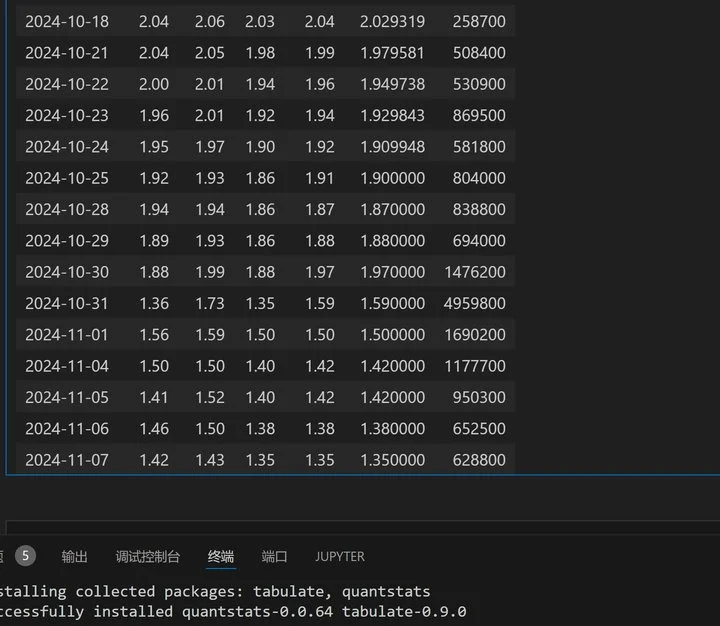Click adjusted close value 1.380000
Viewport: 720px width, 626px height.
(393, 429)
